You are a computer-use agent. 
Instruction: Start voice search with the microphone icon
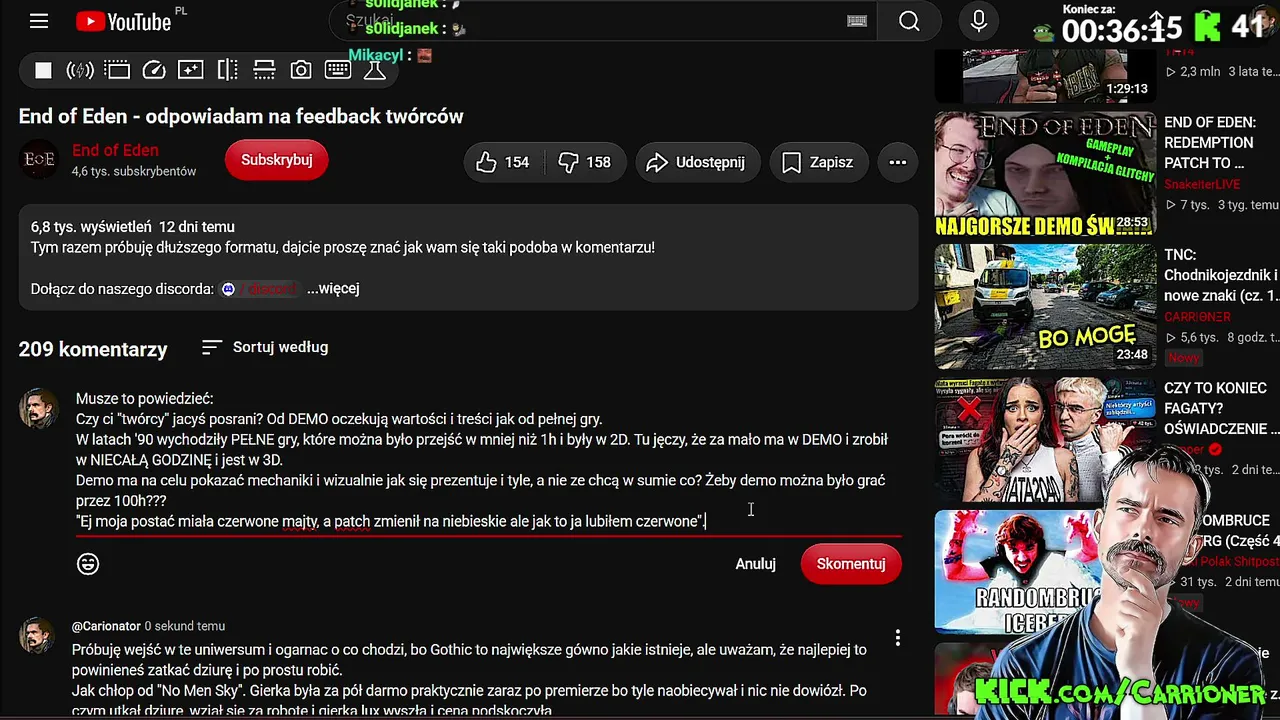[x=979, y=21]
